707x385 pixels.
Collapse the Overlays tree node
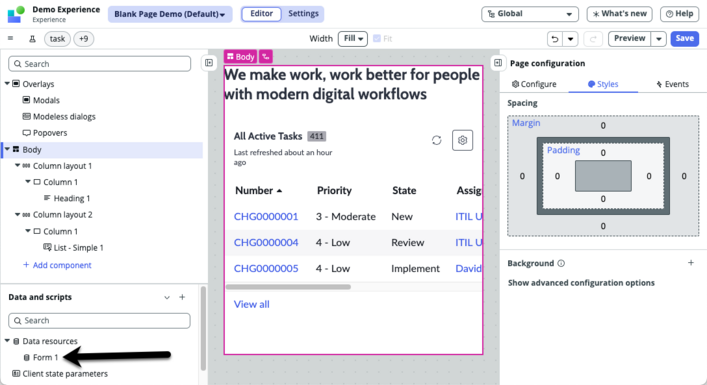click(7, 83)
